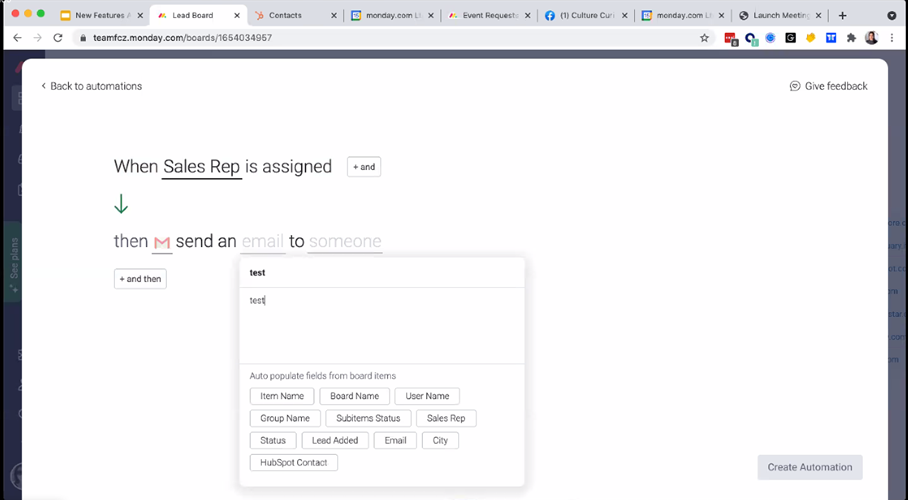Add another action with + and then
The height and width of the screenshot is (500, 909).
pyautogui.click(x=140, y=279)
